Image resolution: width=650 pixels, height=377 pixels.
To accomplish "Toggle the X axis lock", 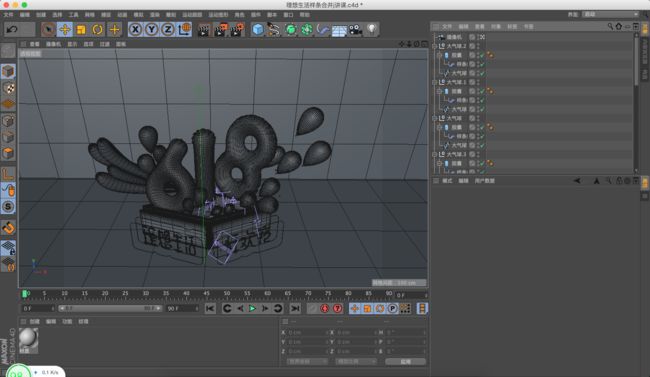I will click(x=135, y=29).
